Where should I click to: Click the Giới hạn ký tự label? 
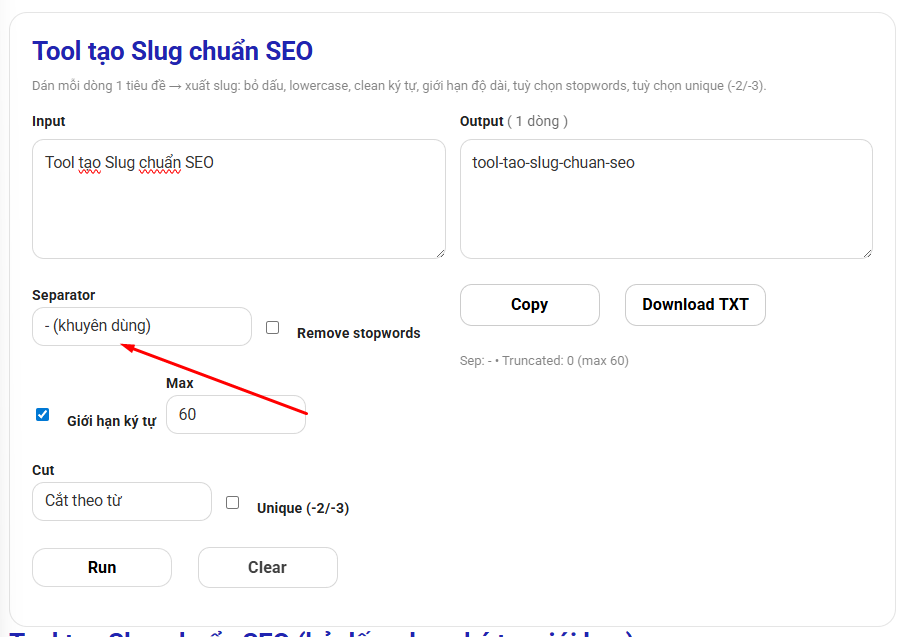tap(112, 421)
